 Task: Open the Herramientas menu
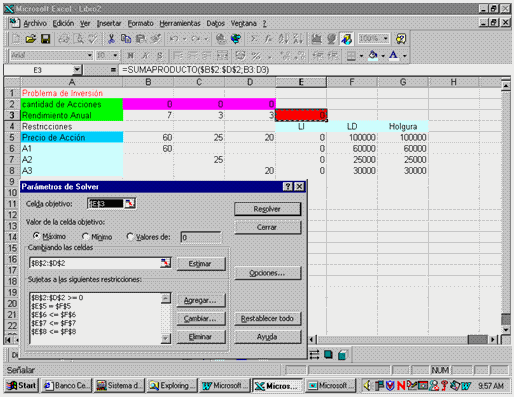tap(180, 23)
